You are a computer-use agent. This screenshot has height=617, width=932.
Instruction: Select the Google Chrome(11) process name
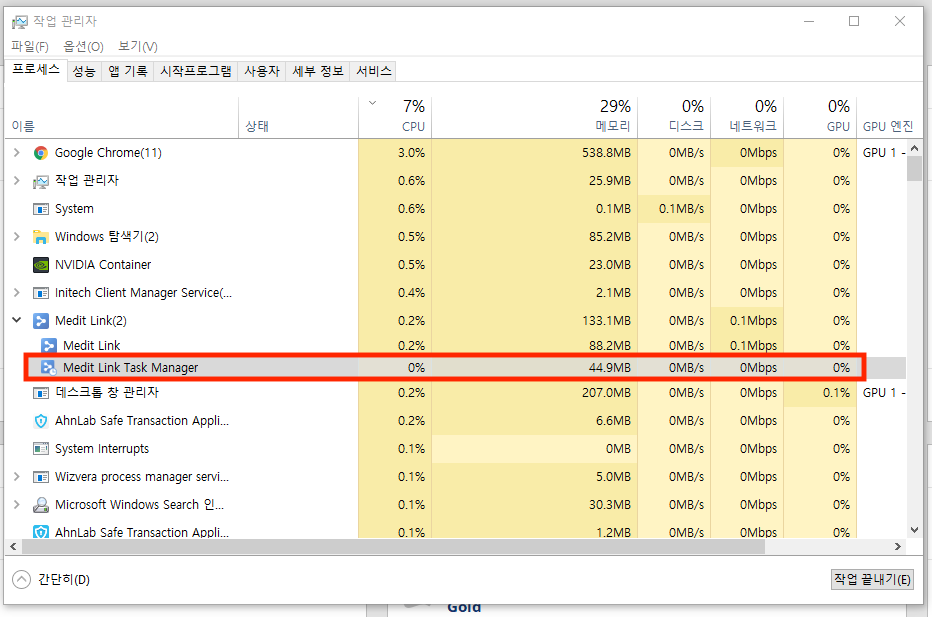tap(108, 153)
